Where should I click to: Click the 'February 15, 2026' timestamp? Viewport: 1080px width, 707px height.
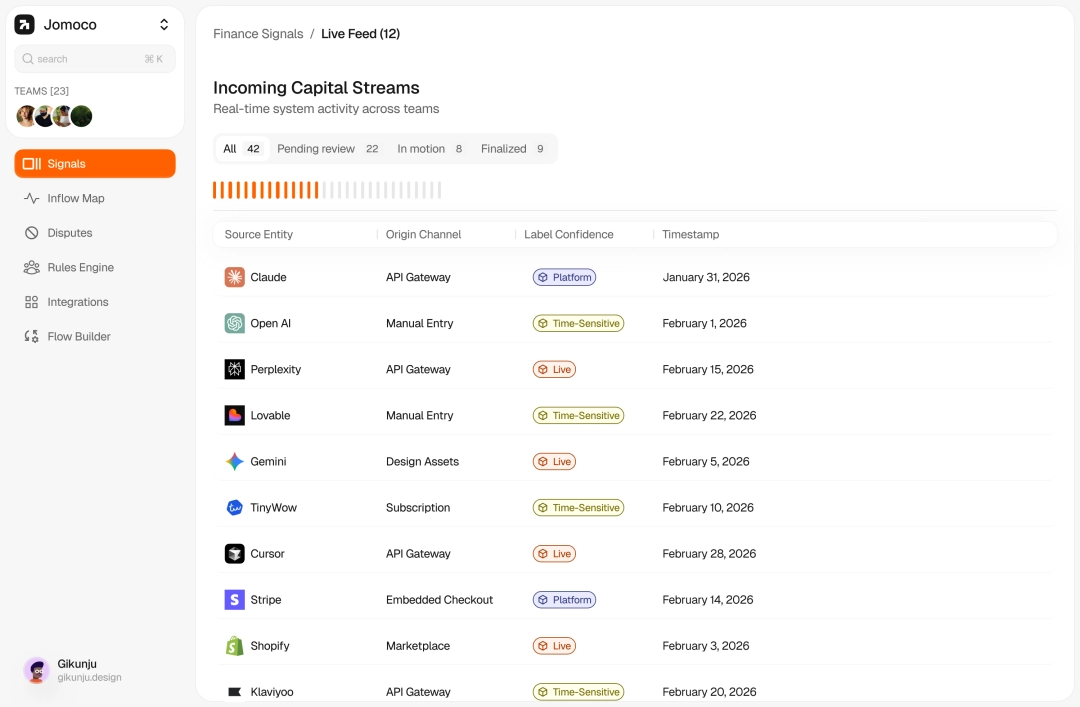(x=708, y=369)
